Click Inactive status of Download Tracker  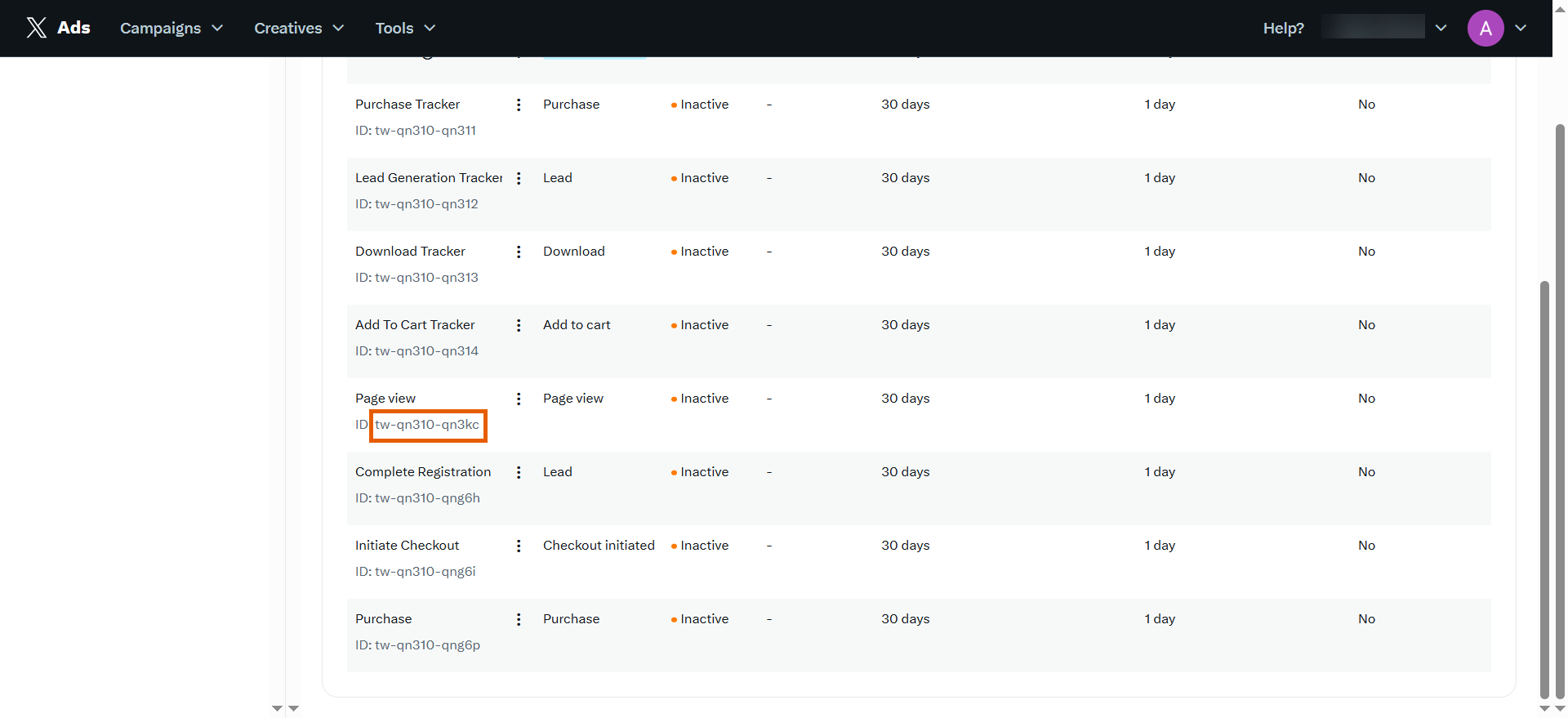[700, 252]
